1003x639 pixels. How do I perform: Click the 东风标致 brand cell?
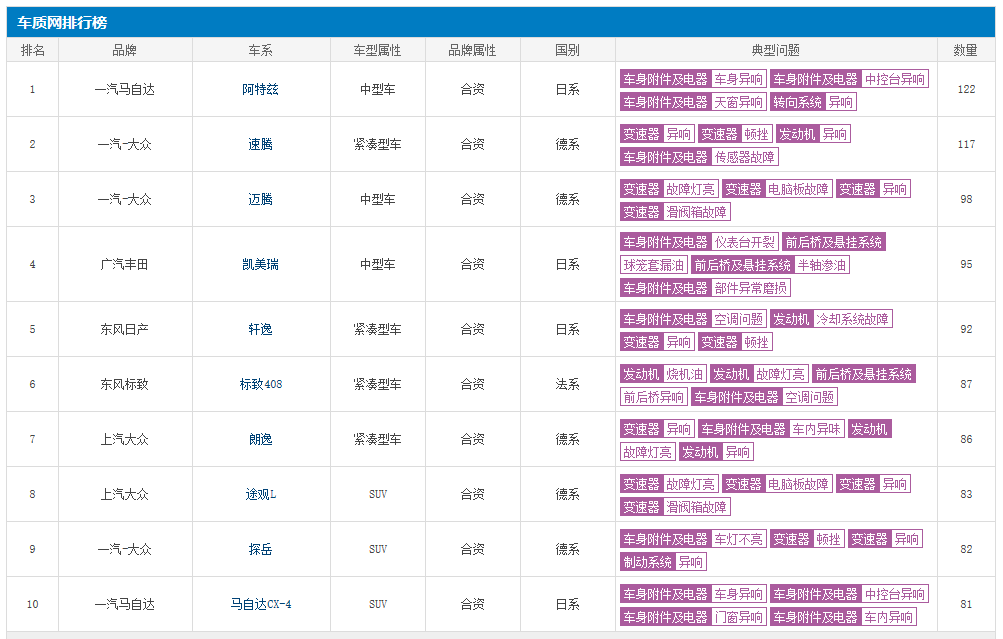(x=124, y=384)
